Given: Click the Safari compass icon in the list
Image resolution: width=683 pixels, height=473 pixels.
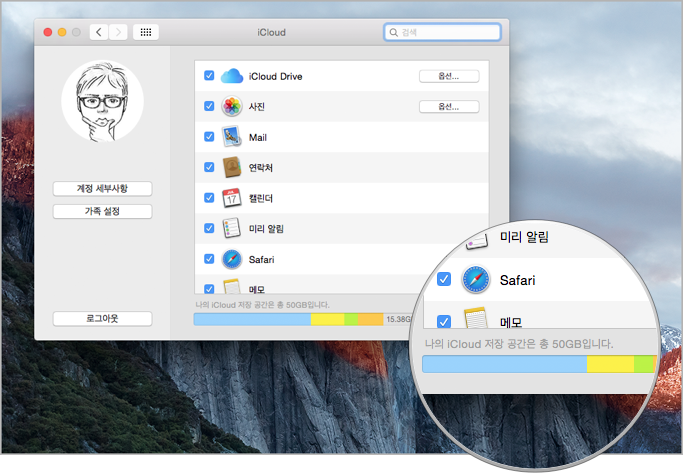Looking at the screenshot, I should click(232, 259).
